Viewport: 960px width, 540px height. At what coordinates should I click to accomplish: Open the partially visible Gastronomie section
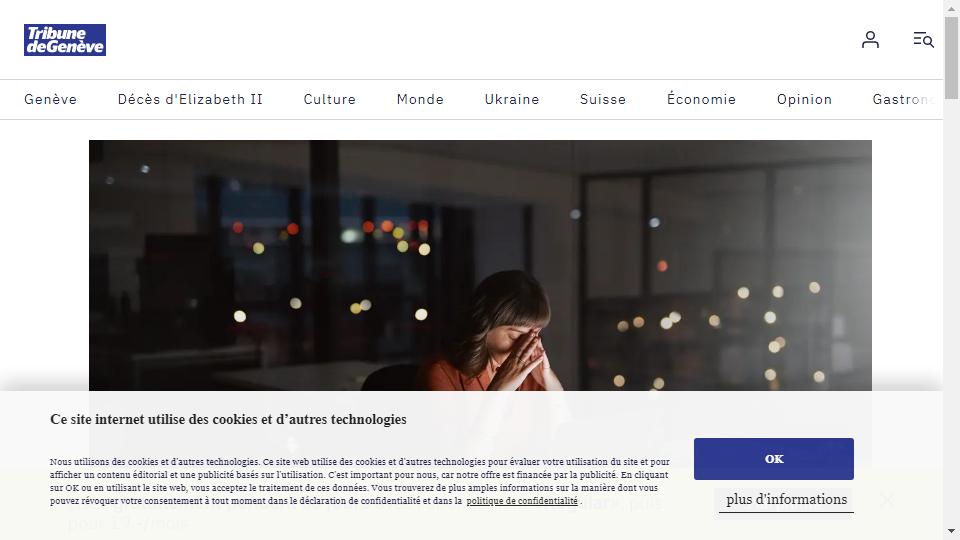[x=904, y=99]
